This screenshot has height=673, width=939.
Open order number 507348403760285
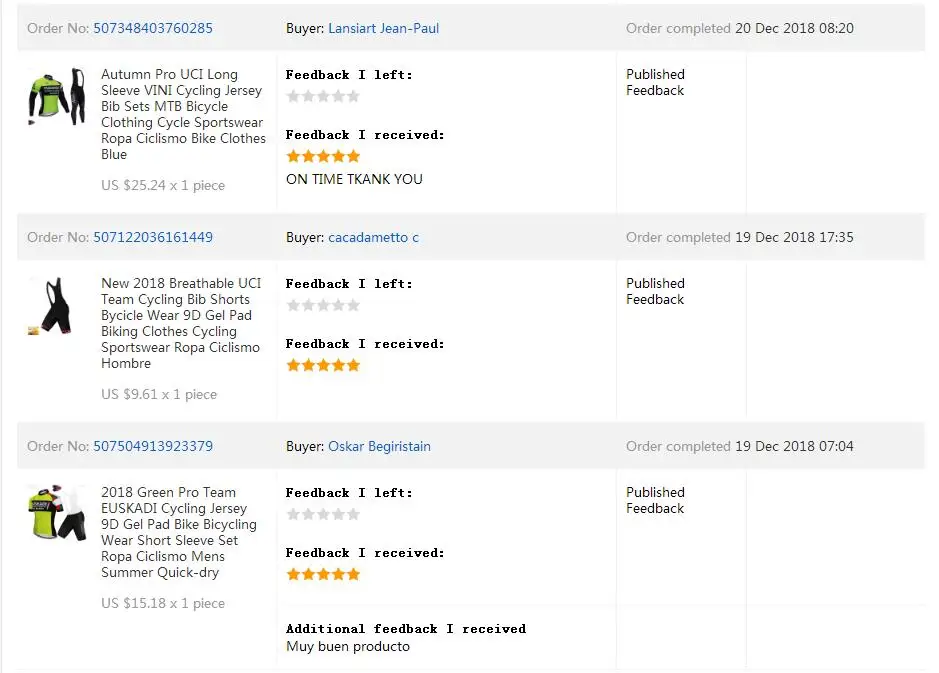[x=153, y=28]
